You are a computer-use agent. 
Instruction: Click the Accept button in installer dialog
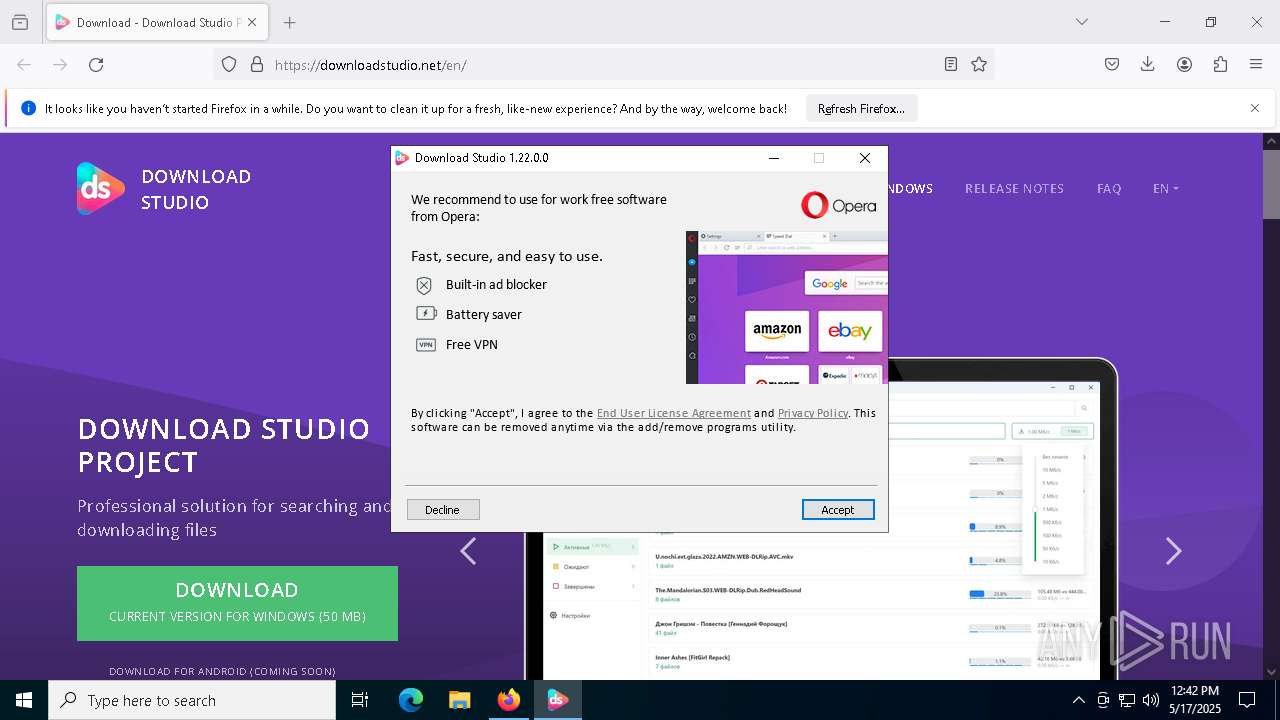pos(838,510)
